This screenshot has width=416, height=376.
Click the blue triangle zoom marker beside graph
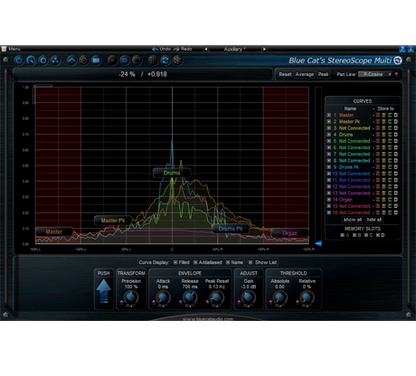pos(318,244)
